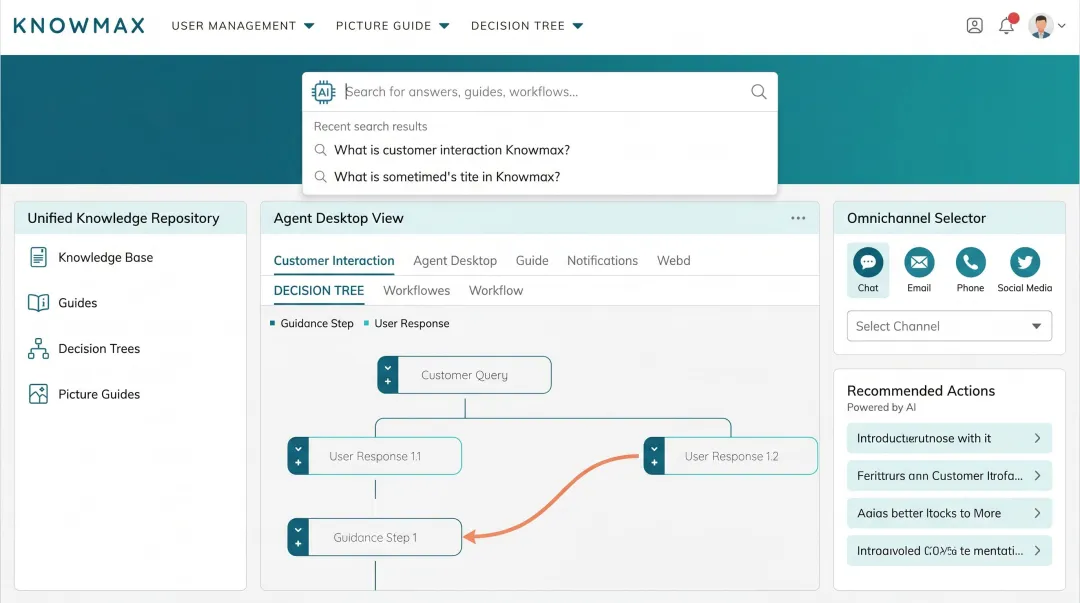This screenshot has width=1080, height=603.
Task: Select the User Response 1.2 node box
Action: [731, 456]
